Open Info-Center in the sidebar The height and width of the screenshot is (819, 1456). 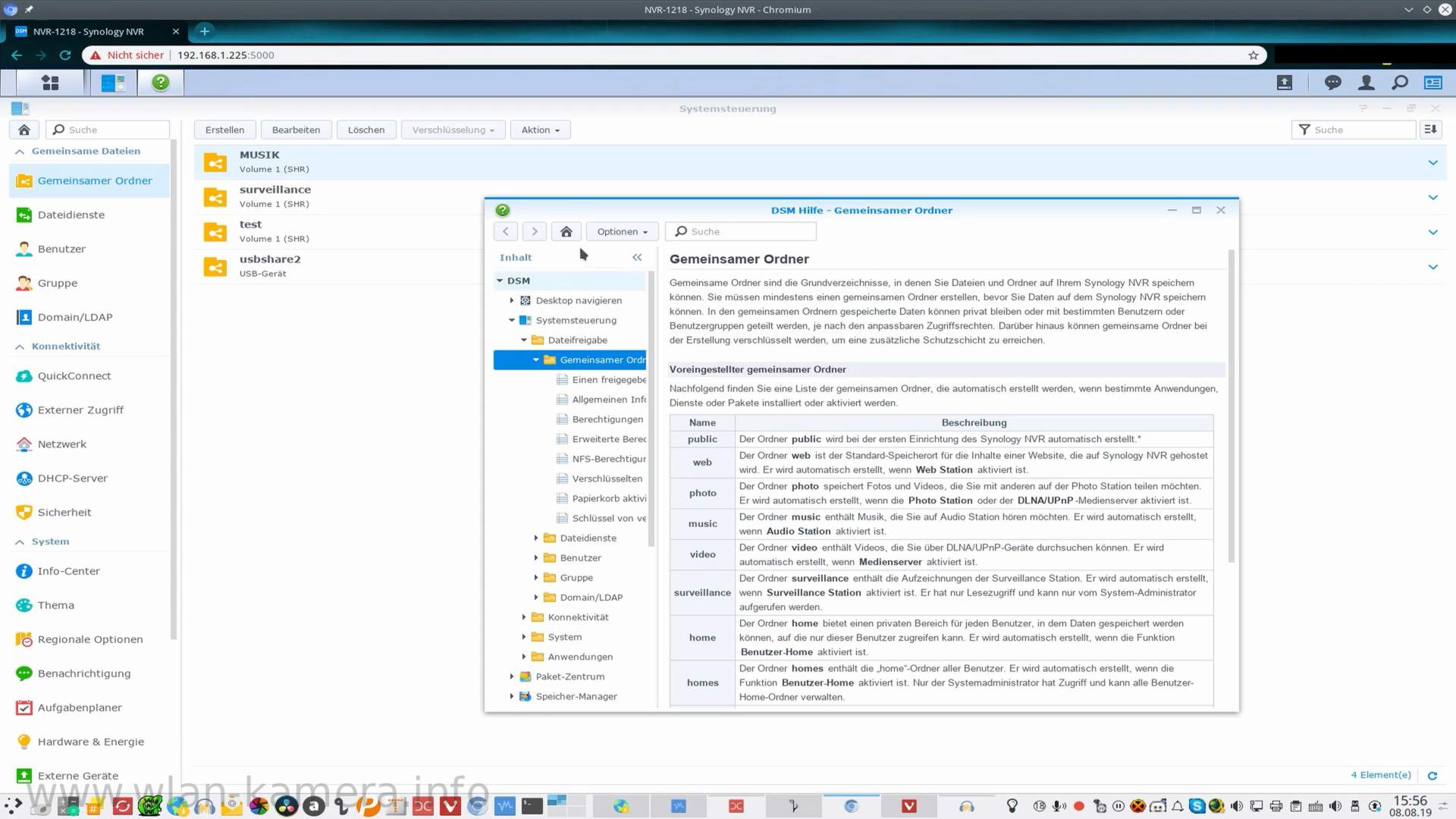[x=89, y=571]
